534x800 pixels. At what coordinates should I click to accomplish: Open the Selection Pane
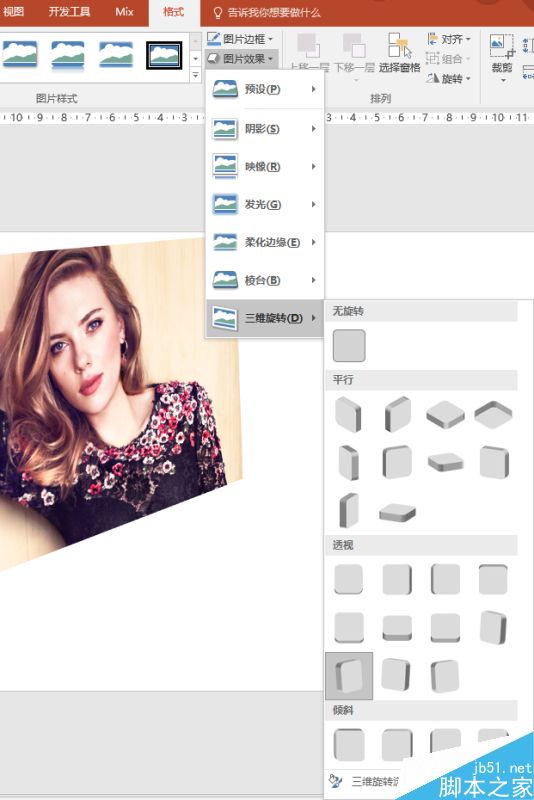click(x=399, y=54)
